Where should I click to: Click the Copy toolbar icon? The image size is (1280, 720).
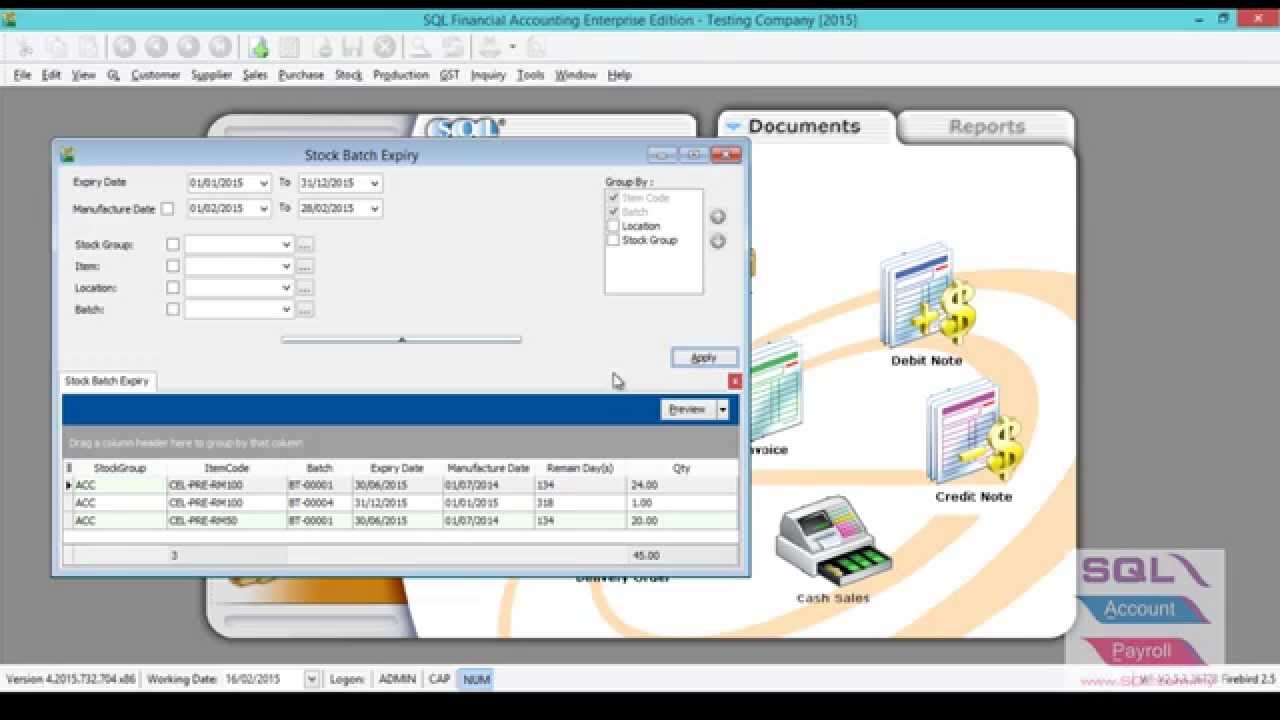(56, 47)
